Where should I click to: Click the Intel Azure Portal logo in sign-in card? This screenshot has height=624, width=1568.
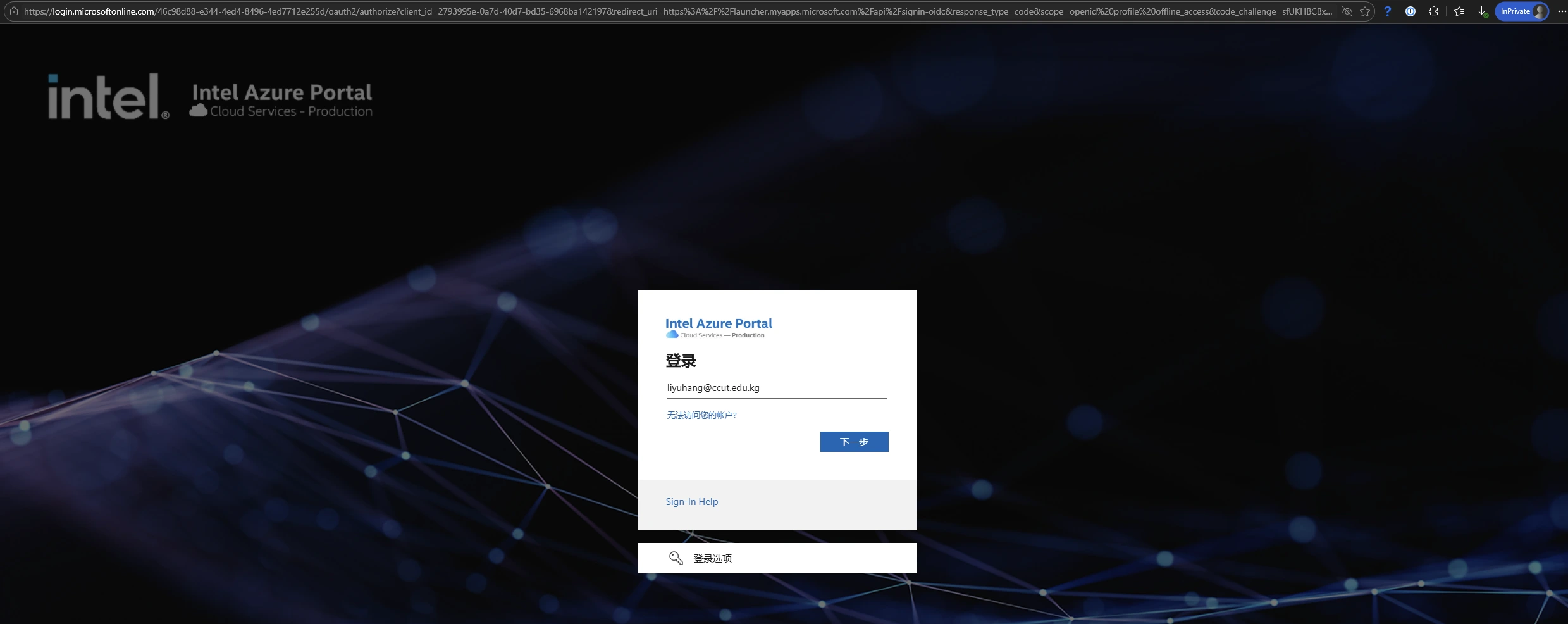pos(719,327)
